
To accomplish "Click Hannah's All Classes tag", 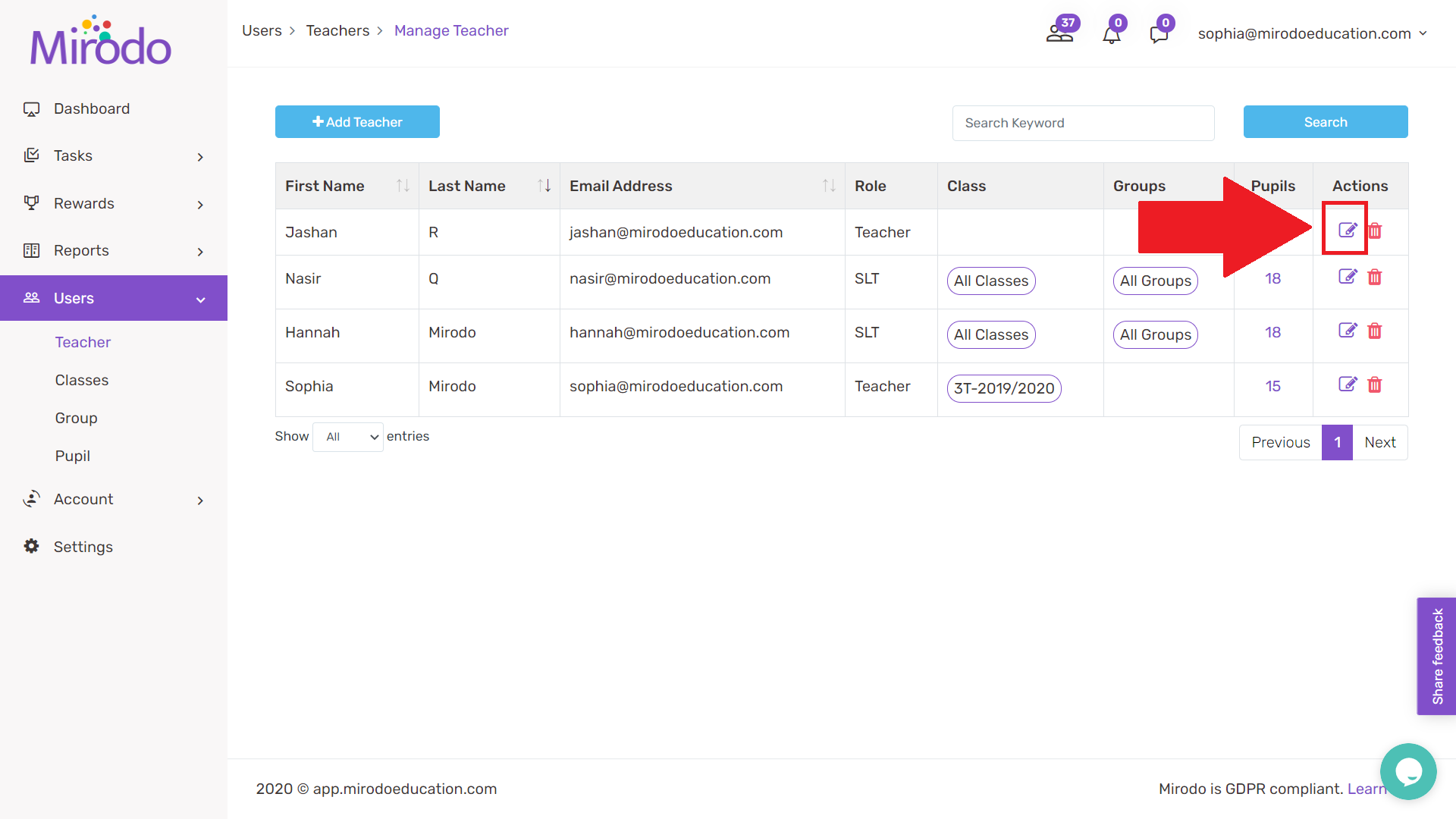I will point(991,334).
